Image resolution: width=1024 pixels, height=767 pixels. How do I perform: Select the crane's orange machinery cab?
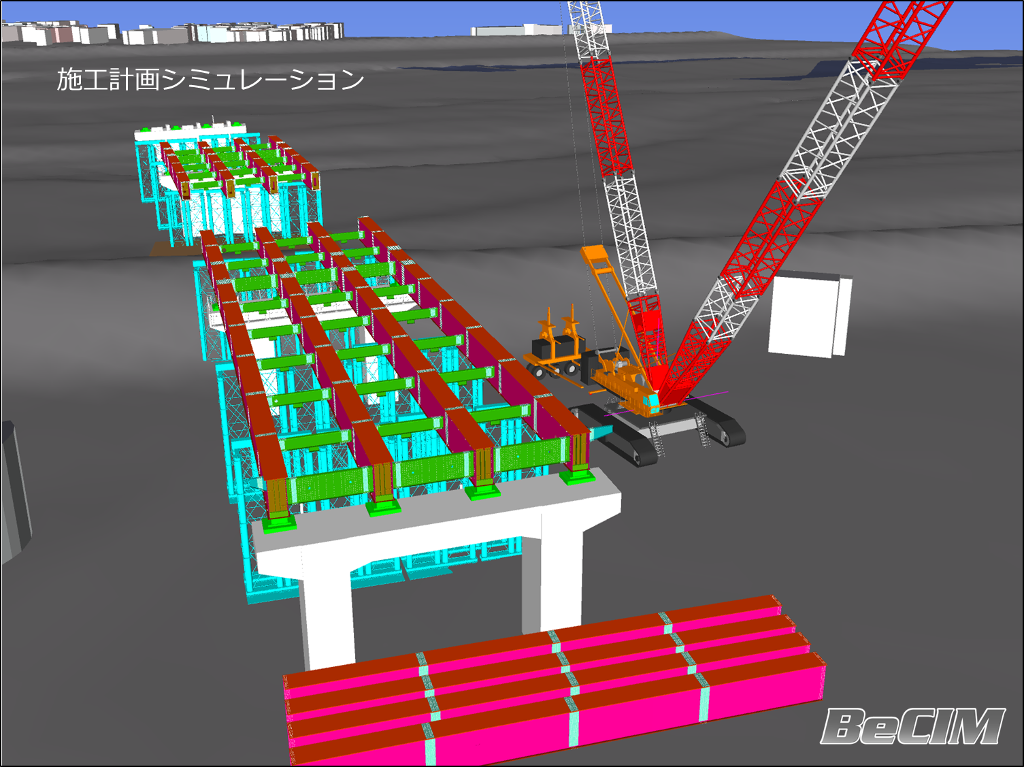point(625,385)
